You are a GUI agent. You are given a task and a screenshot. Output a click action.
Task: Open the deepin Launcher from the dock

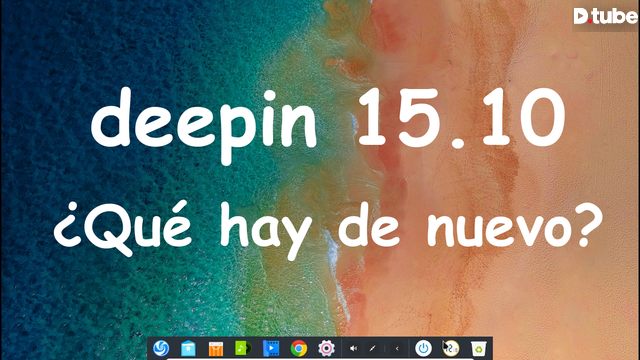(161, 348)
